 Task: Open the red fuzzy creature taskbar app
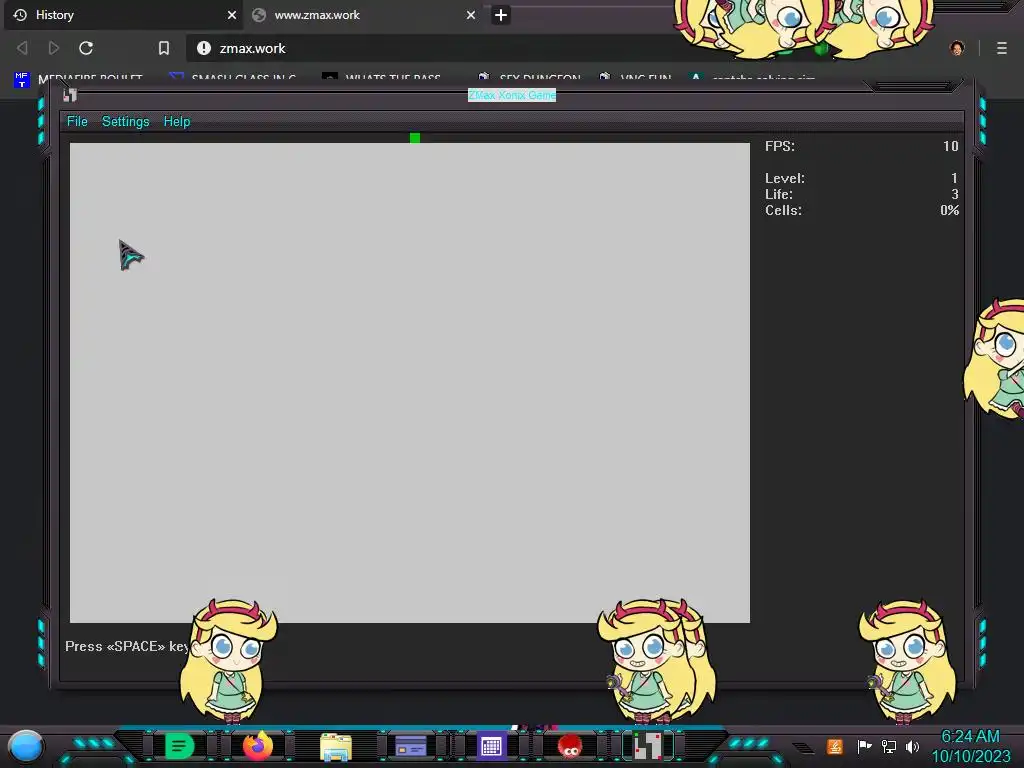(x=569, y=746)
